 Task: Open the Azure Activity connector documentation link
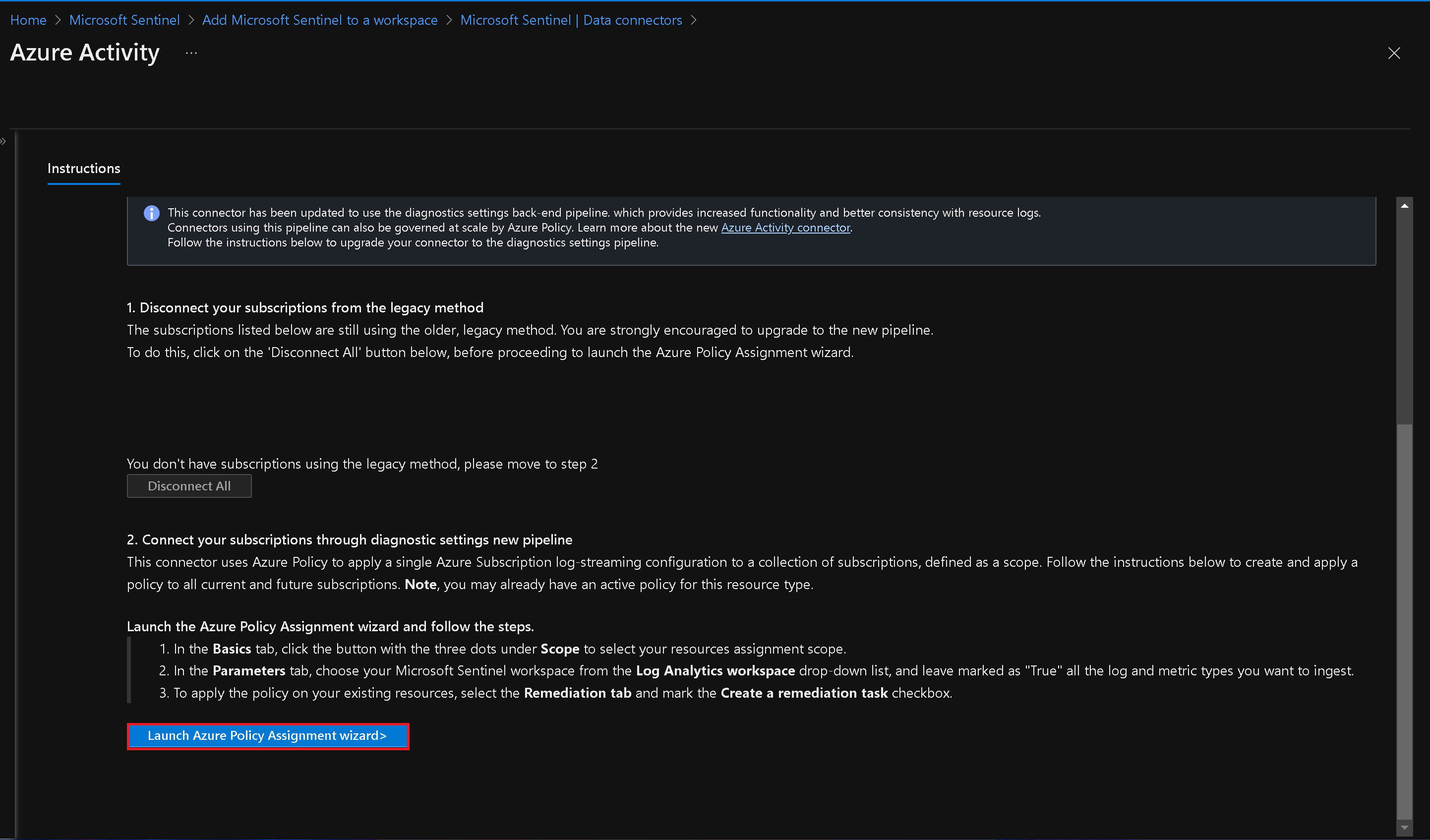pos(785,227)
